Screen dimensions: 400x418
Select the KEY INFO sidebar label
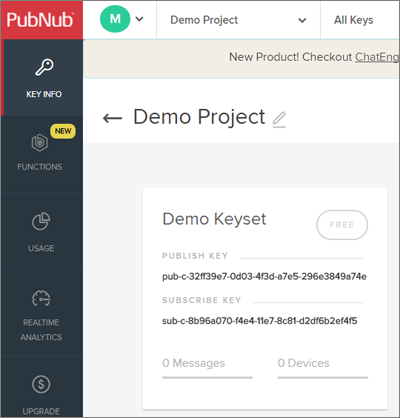44,94
